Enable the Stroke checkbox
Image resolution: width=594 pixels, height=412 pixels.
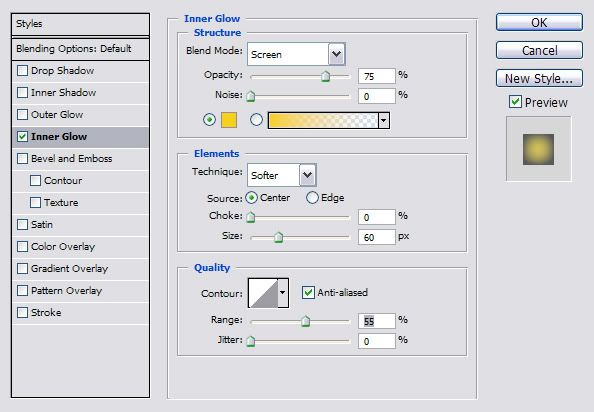(x=23, y=312)
